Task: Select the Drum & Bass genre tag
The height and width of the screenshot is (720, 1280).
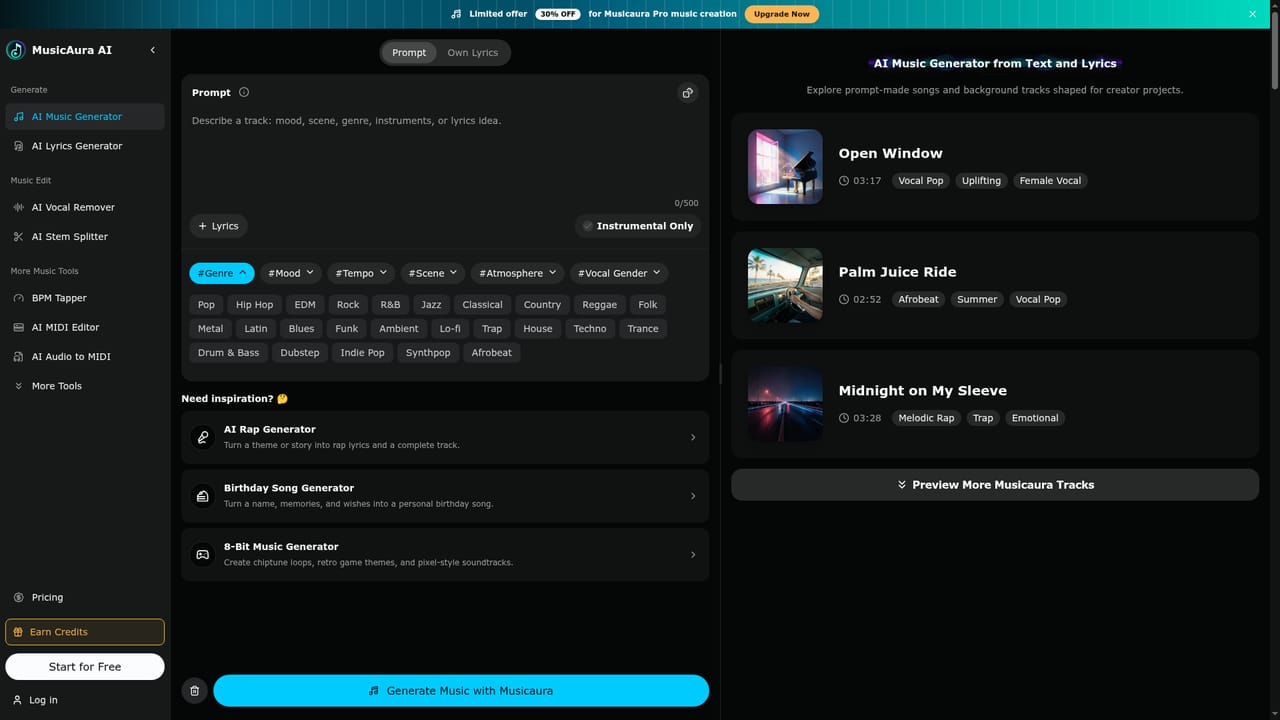Action: [228, 352]
